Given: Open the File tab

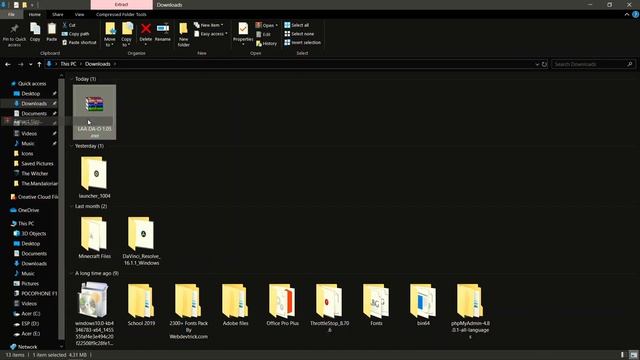Looking at the screenshot, I should coord(11,14).
